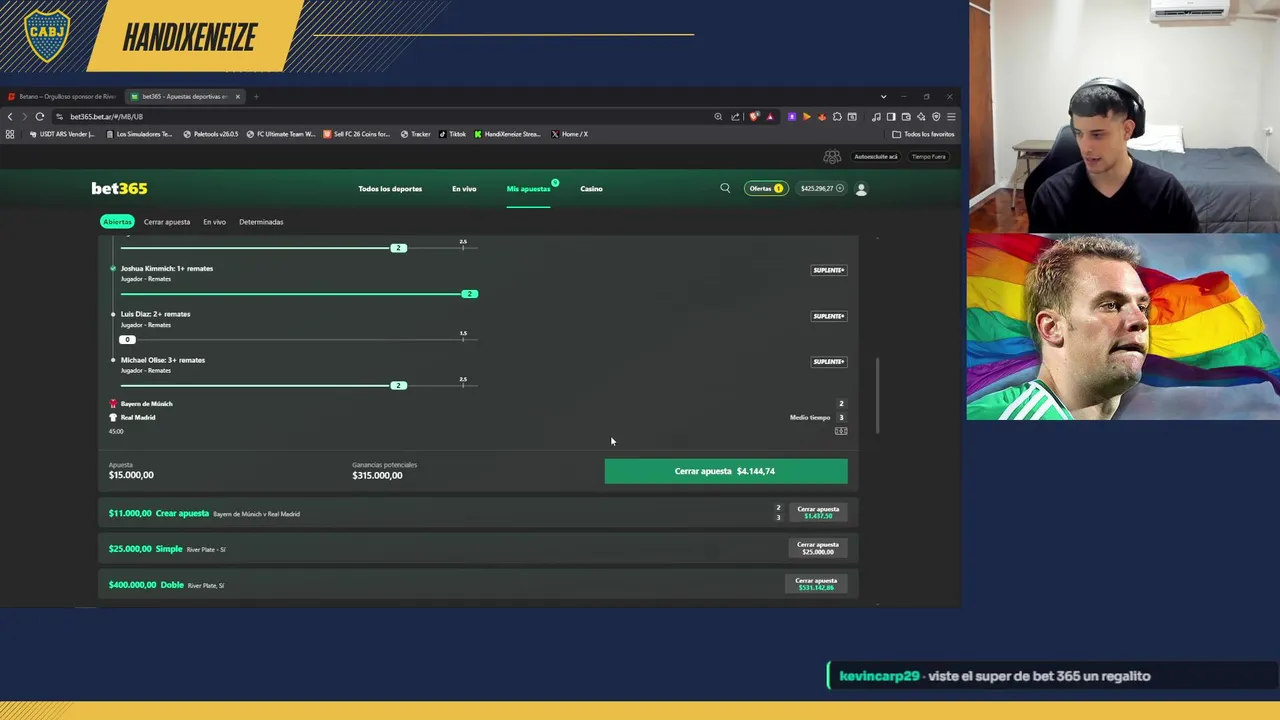Click the bet365 logo
The width and height of the screenshot is (1280, 720).
(119, 188)
